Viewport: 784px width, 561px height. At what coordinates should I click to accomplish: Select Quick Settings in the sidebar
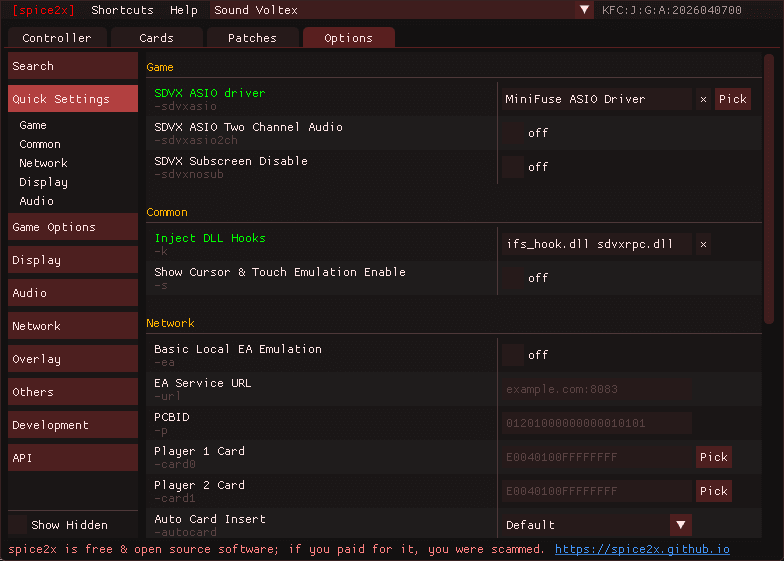point(73,99)
